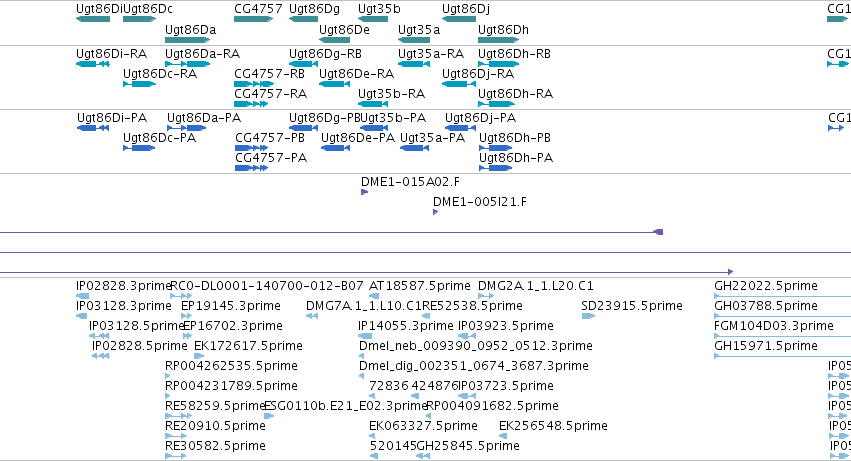Click EST RP004231789.5prime
Viewport: 851px width, 461px height.
pyautogui.click(x=231, y=387)
